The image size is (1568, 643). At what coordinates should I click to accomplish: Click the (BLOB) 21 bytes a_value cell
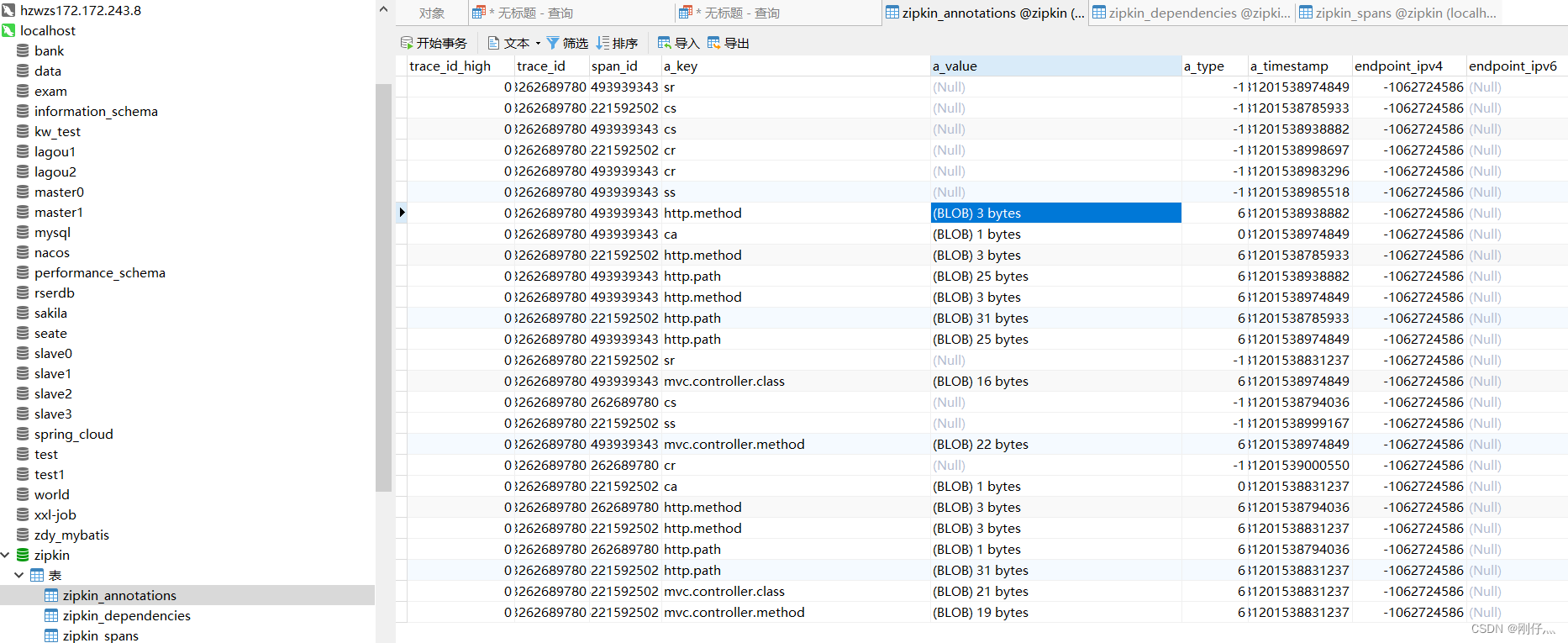[1055, 591]
